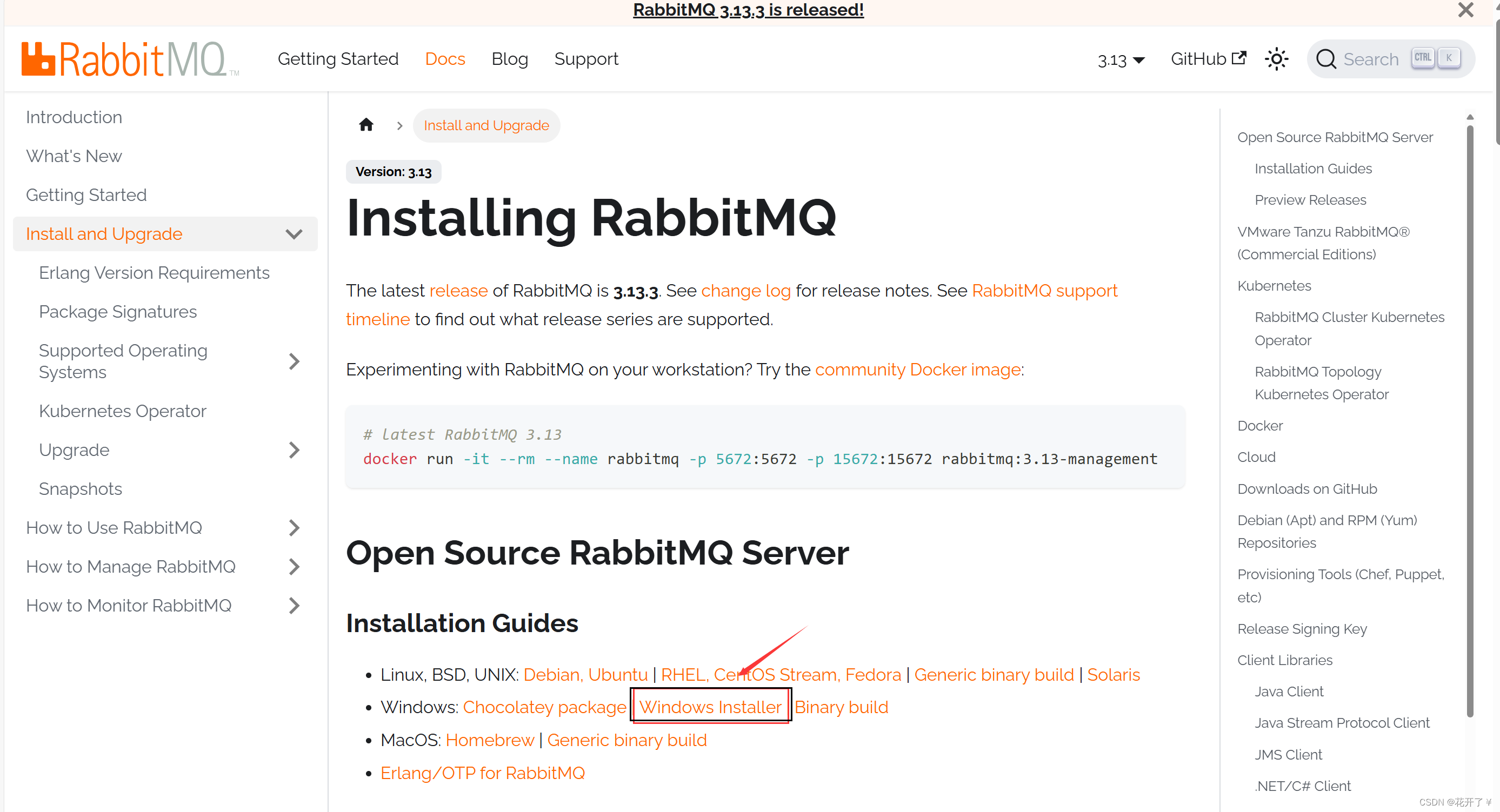This screenshot has height=812, width=1500.
Task: Open the Debian, Ubuntu install guide
Action: click(x=585, y=675)
